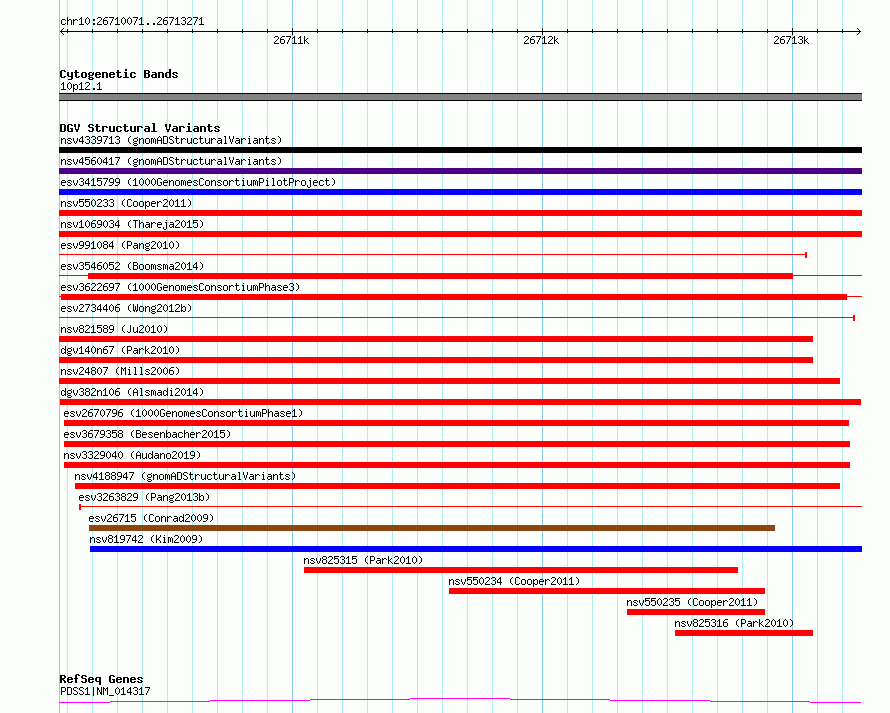Click the chr10:26710071..26713271 coordinates label

[132, 22]
